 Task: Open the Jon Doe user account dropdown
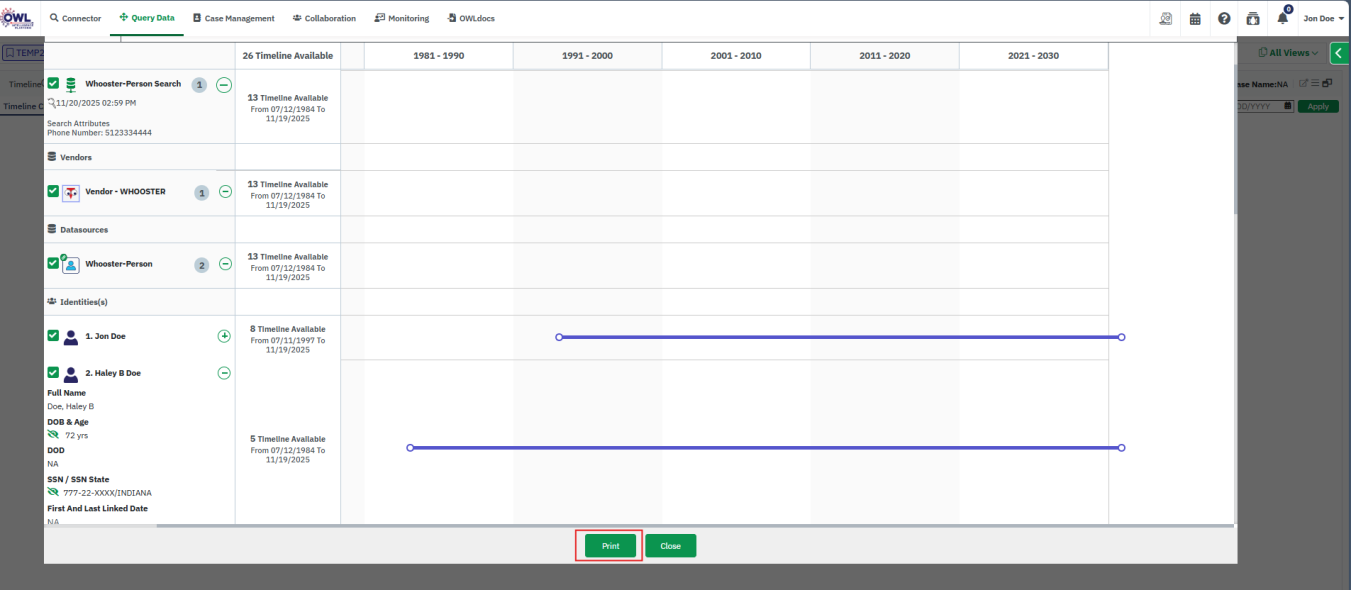1324,19
